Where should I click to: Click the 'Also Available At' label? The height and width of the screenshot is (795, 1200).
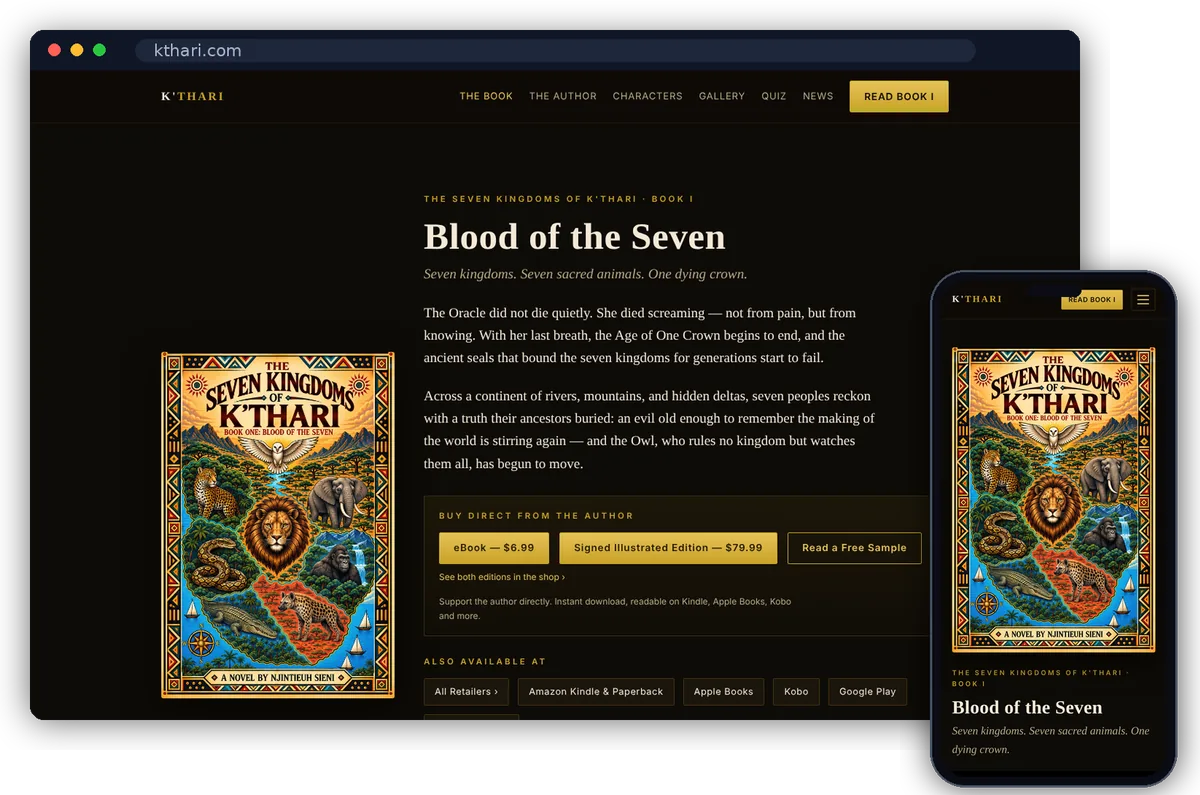(x=485, y=662)
